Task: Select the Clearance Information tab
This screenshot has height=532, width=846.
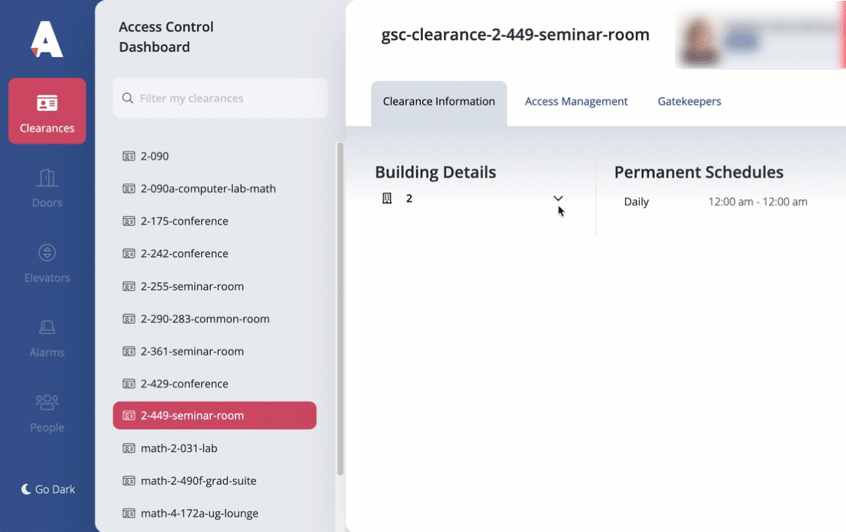Action: click(x=439, y=103)
